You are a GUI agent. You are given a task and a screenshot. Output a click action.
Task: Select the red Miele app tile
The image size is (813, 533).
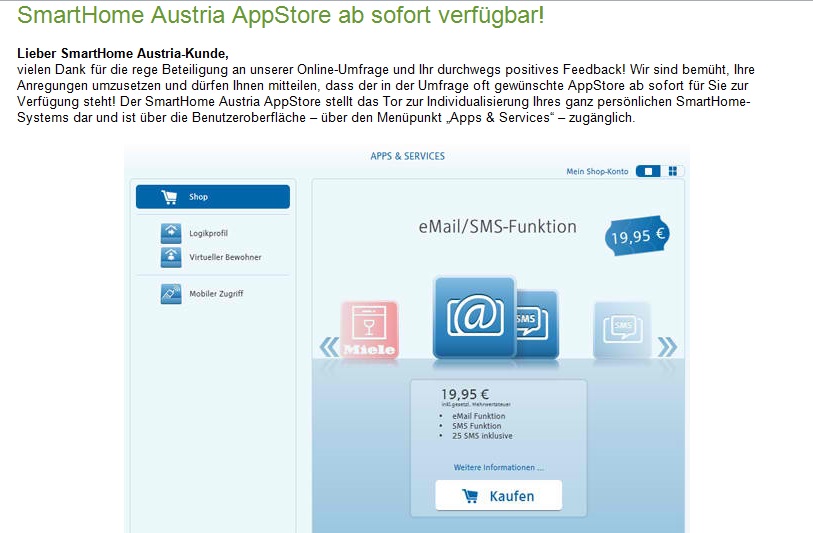(x=369, y=329)
